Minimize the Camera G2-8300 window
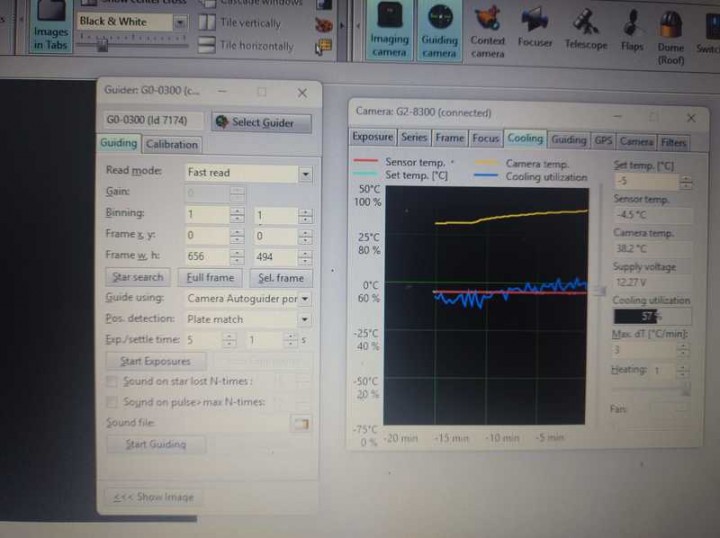 point(618,117)
